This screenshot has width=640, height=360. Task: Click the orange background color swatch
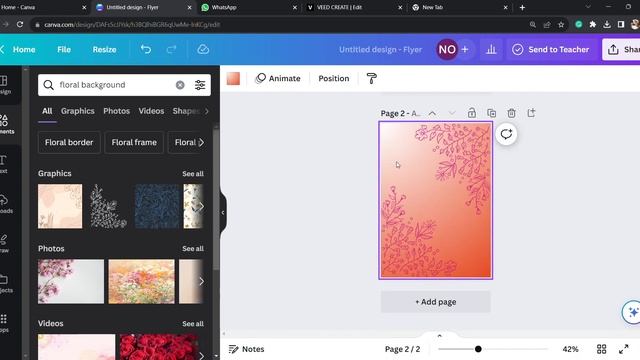pos(233,78)
